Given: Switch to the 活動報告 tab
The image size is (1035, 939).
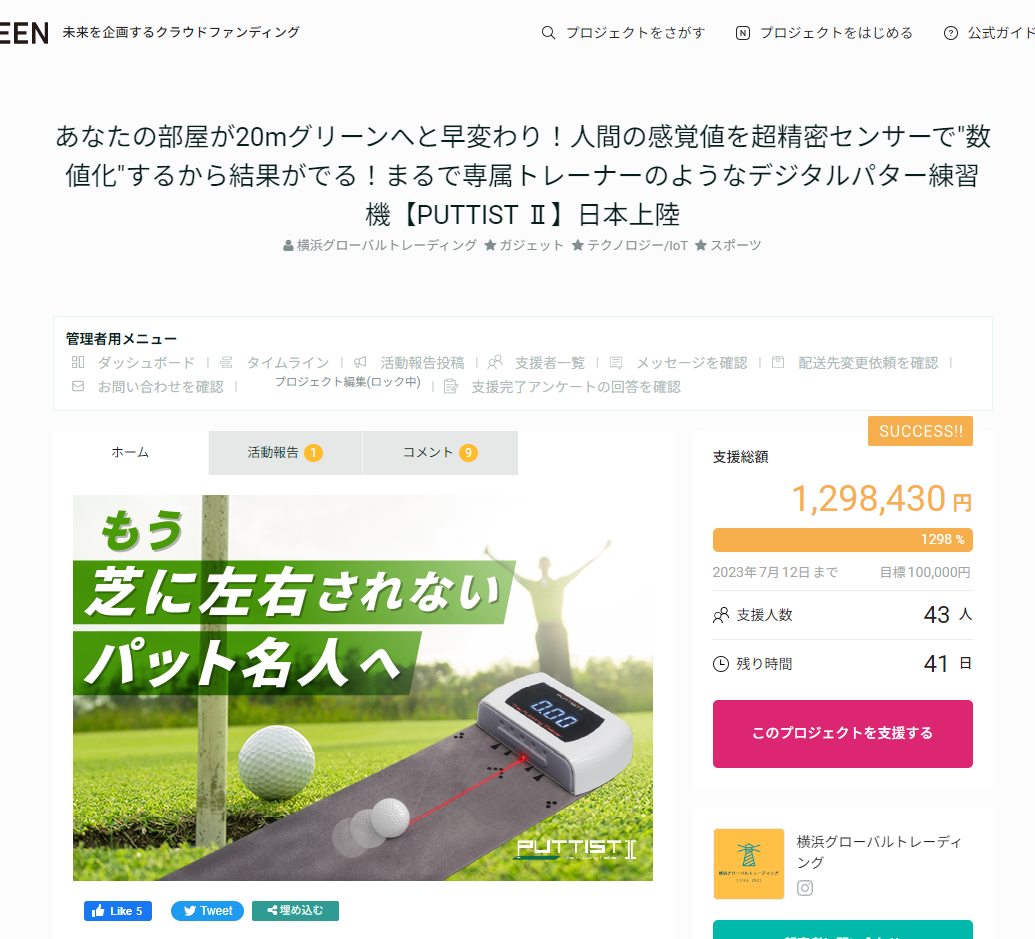Looking at the screenshot, I should pos(285,453).
